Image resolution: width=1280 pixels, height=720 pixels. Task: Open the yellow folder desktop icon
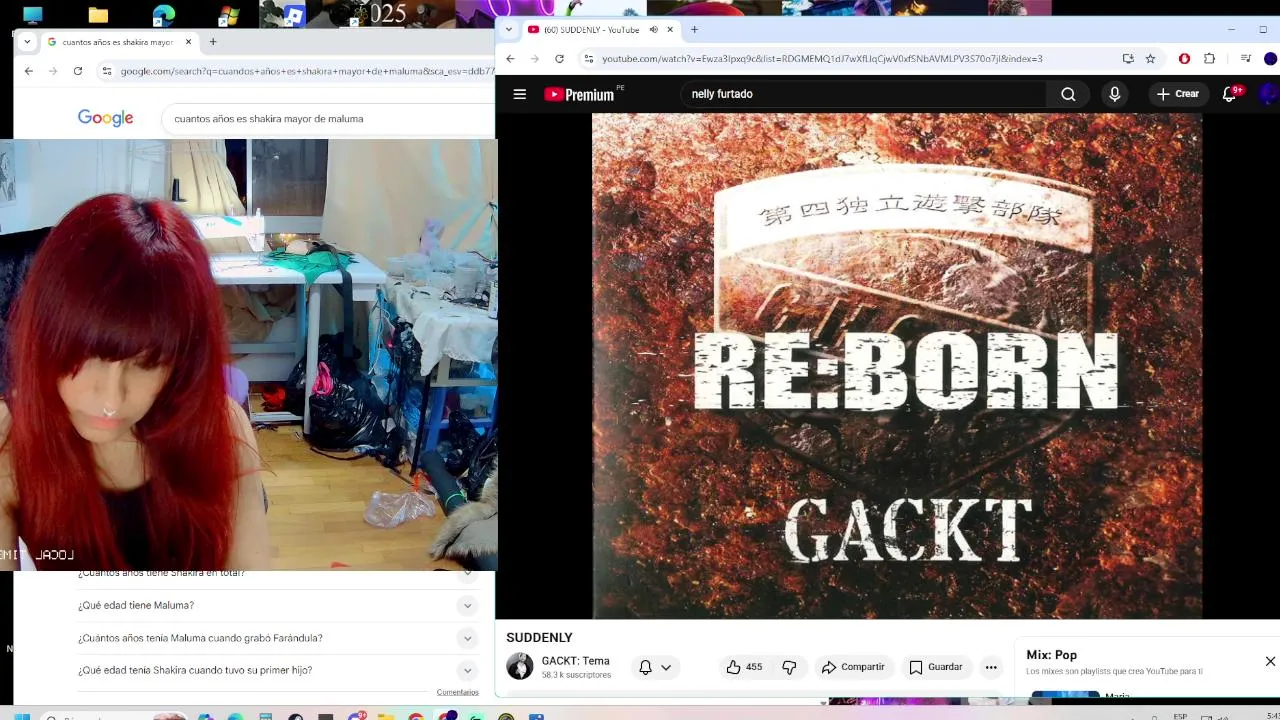point(98,15)
